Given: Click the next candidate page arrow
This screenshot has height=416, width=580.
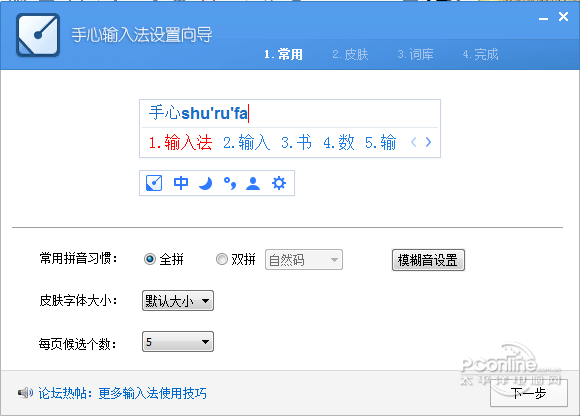Looking at the screenshot, I should click(x=428, y=142).
